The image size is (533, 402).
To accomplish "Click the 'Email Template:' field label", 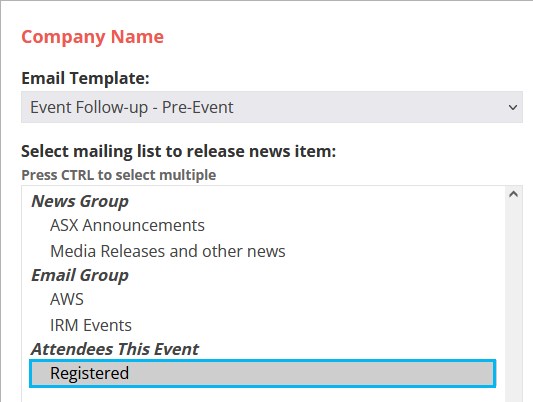I will 85,78.
